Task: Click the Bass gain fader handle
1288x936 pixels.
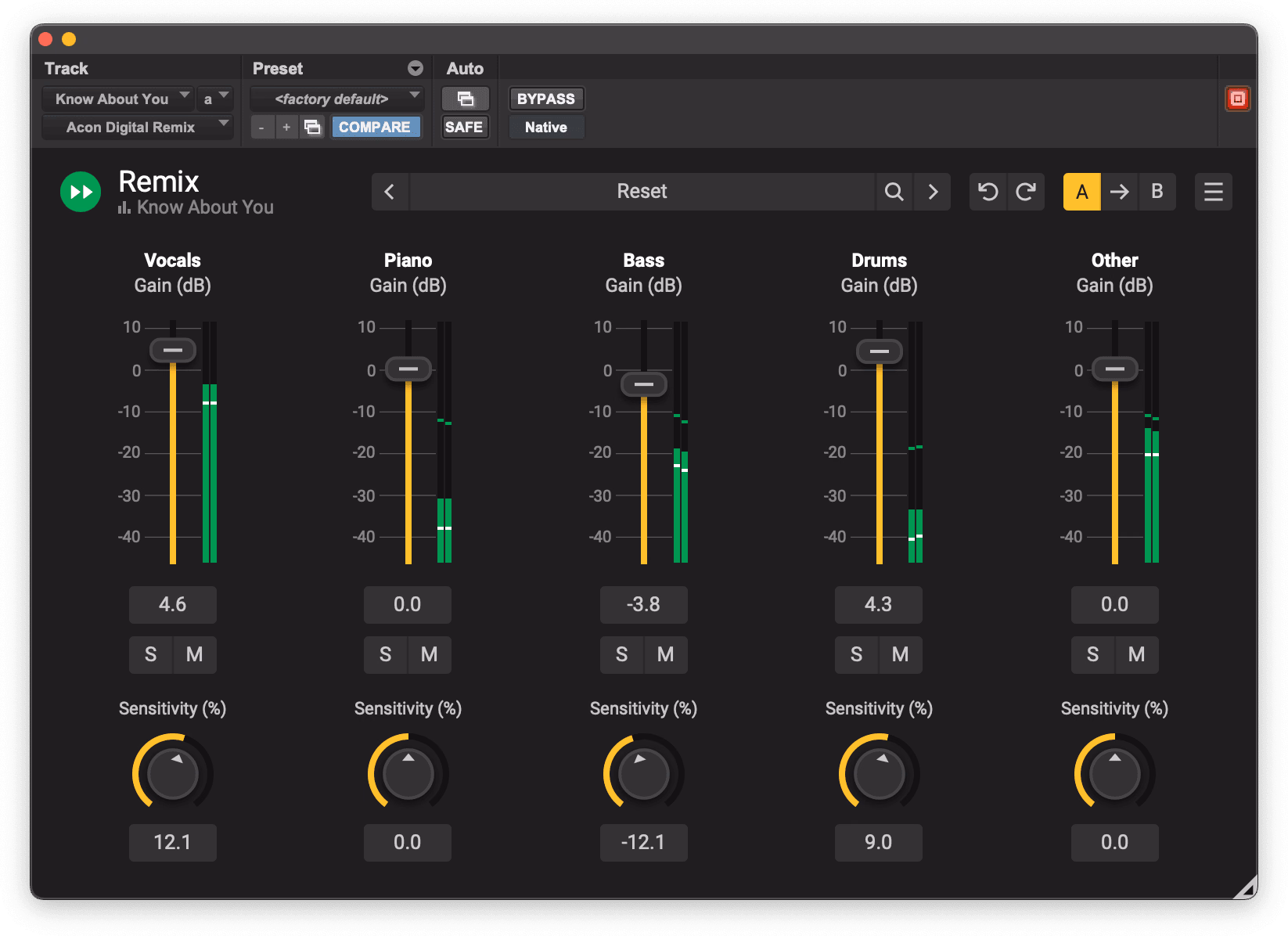Action: [x=644, y=384]
